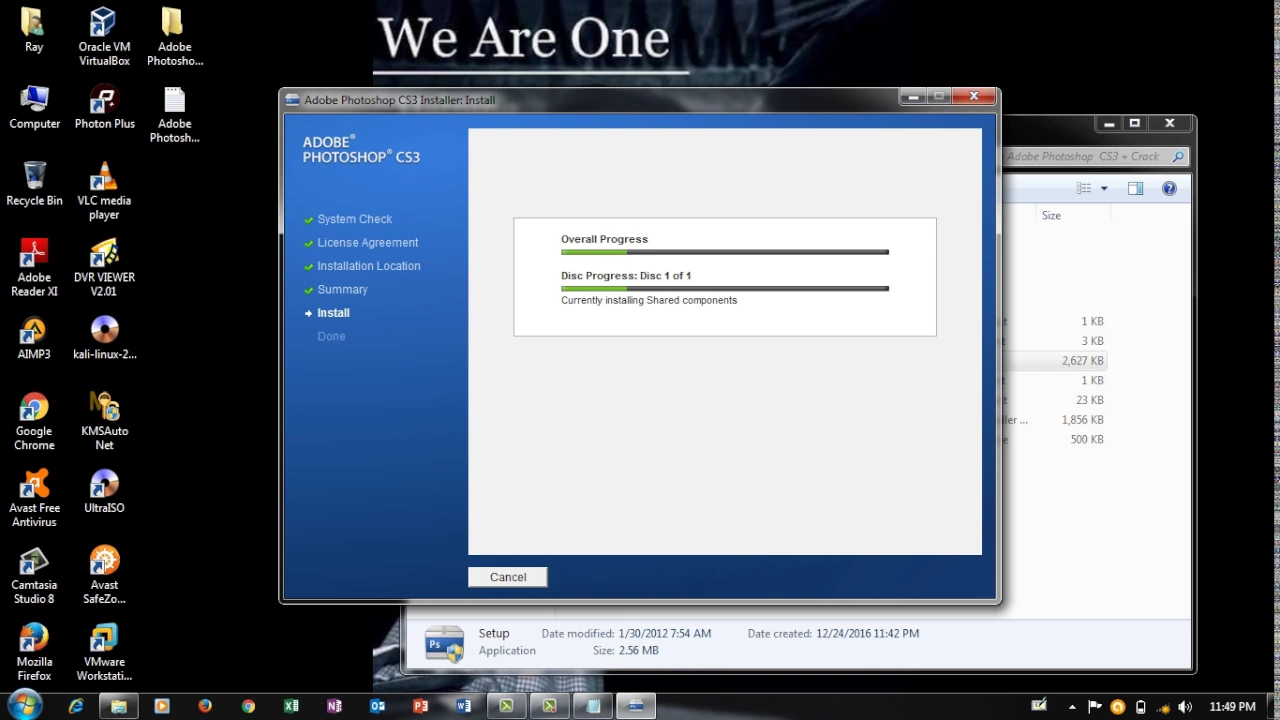Open the Ray folder on desktop

34,30
